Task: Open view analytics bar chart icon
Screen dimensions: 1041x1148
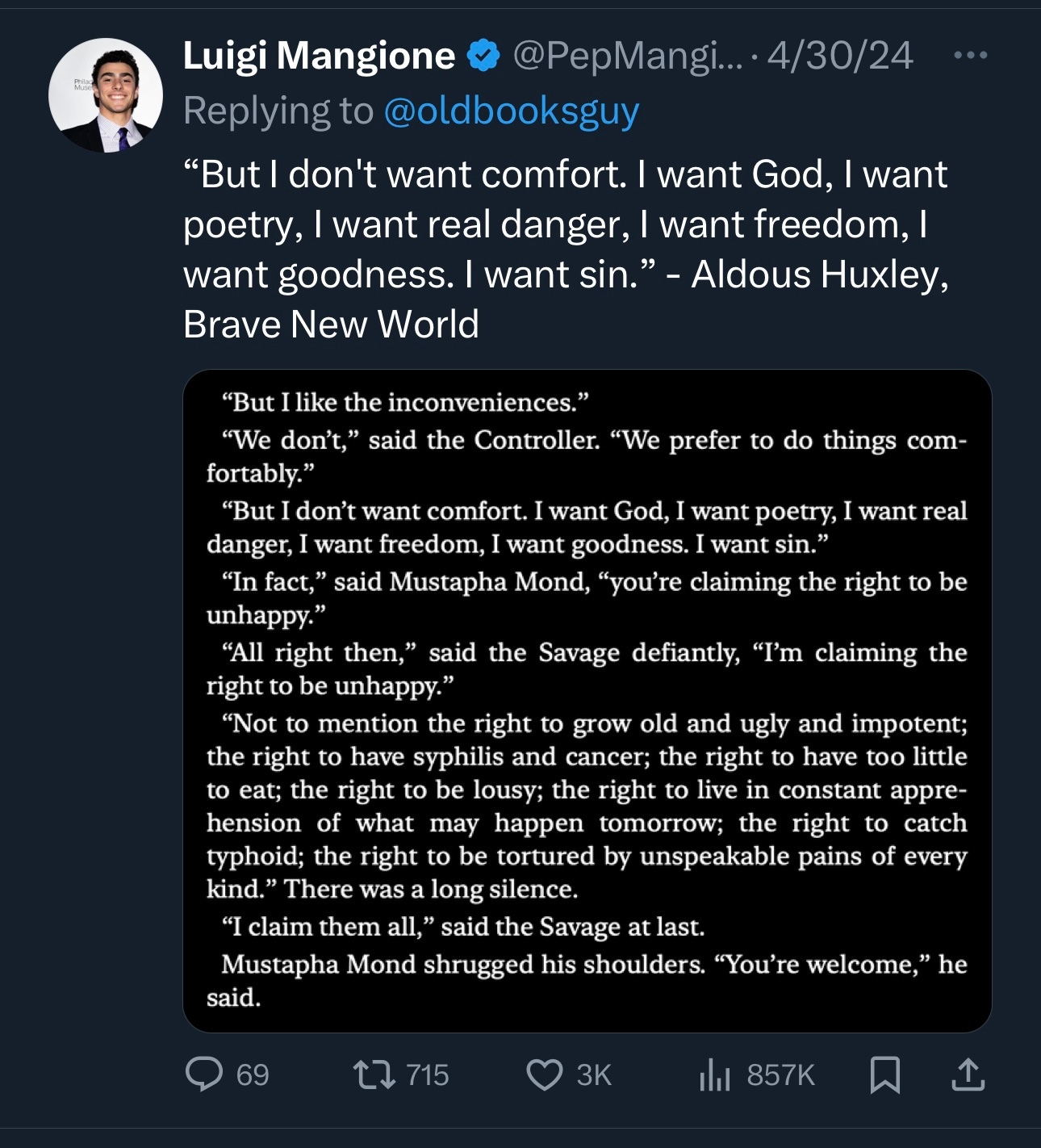Action: coord(714,1075)
